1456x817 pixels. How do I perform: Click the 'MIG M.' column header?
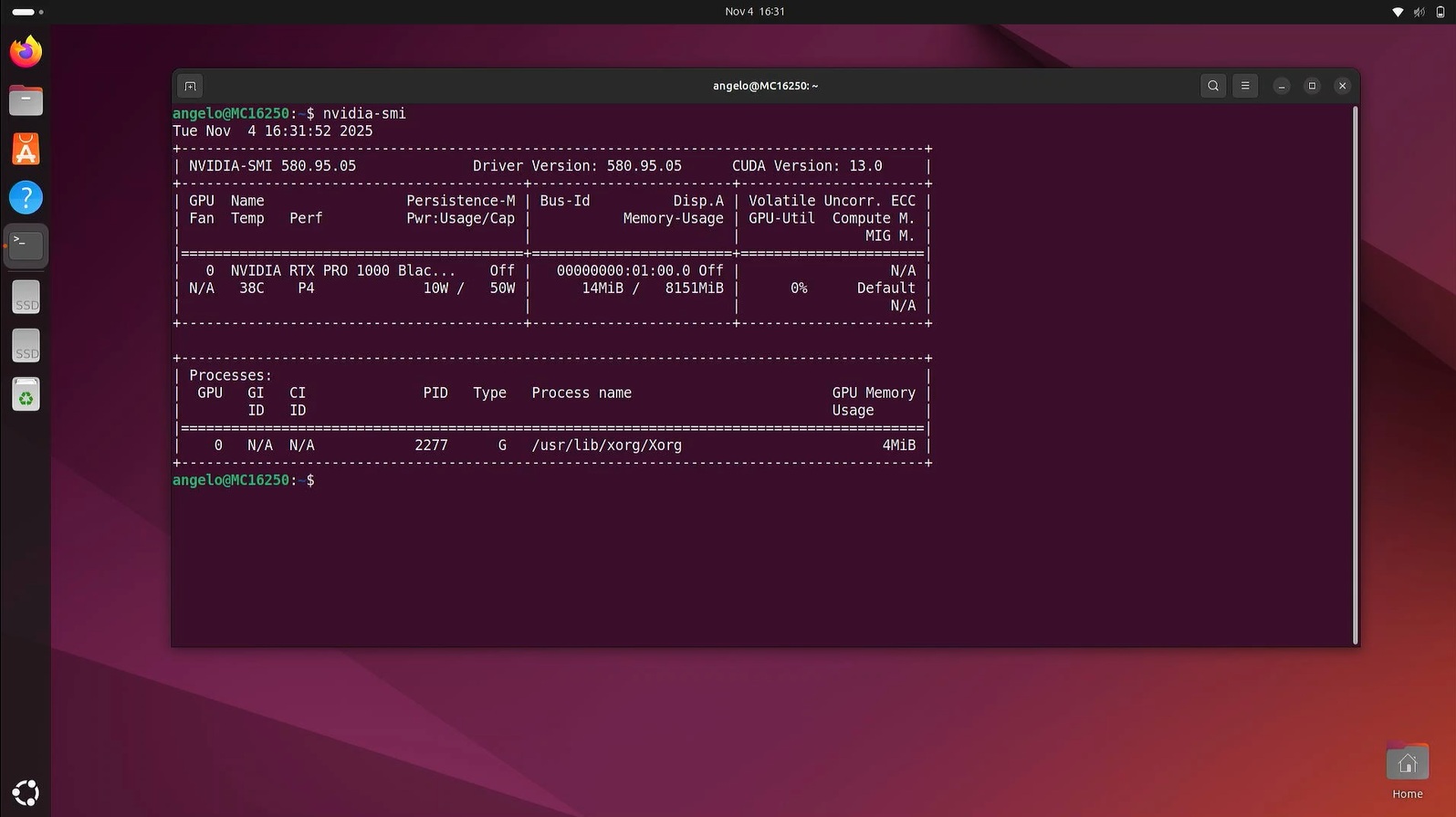(890, 236)
